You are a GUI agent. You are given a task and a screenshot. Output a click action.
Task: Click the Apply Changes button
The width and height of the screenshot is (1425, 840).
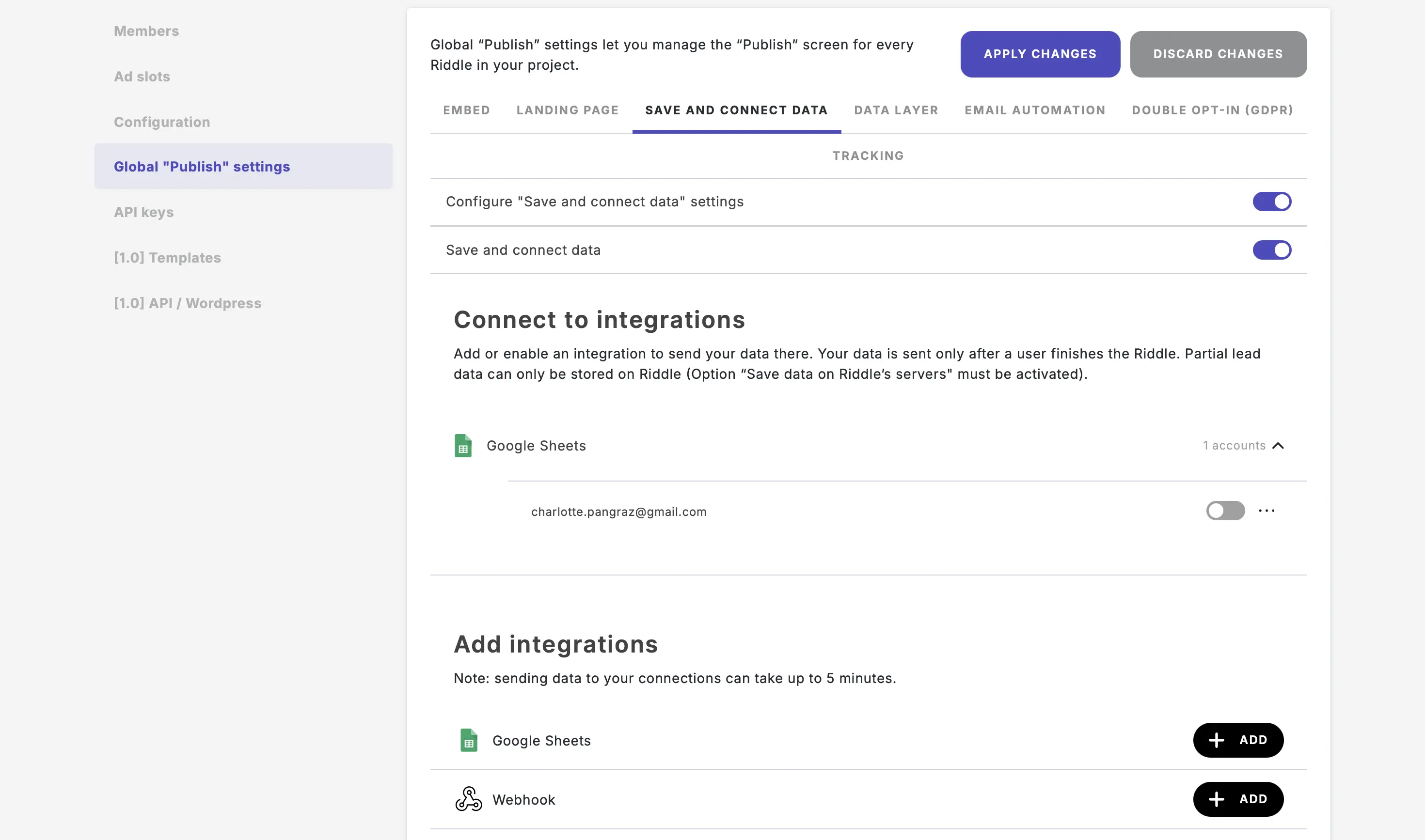click(1040, 54)
